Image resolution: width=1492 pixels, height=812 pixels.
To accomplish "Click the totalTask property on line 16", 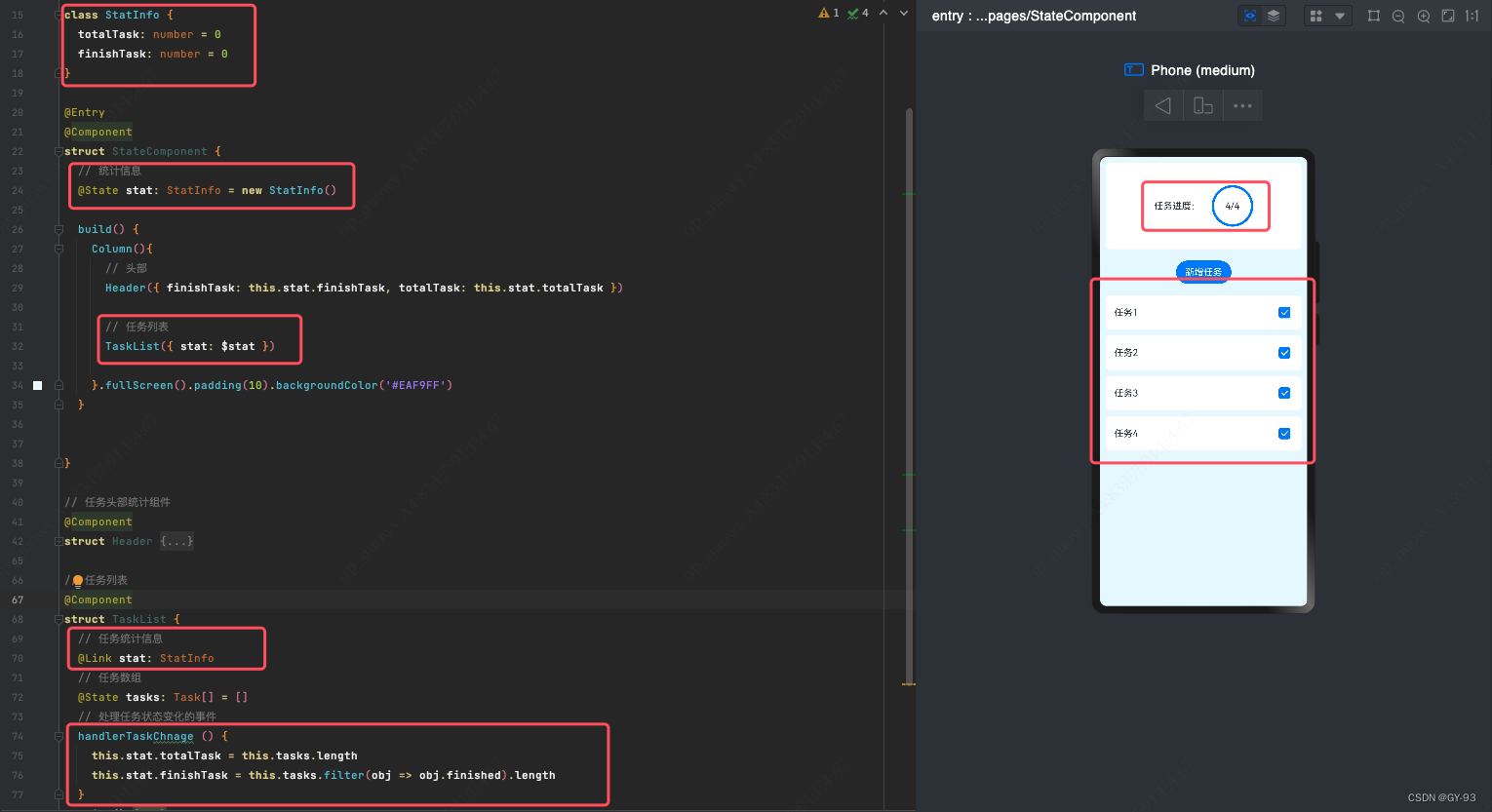I will tap(108, 34).
